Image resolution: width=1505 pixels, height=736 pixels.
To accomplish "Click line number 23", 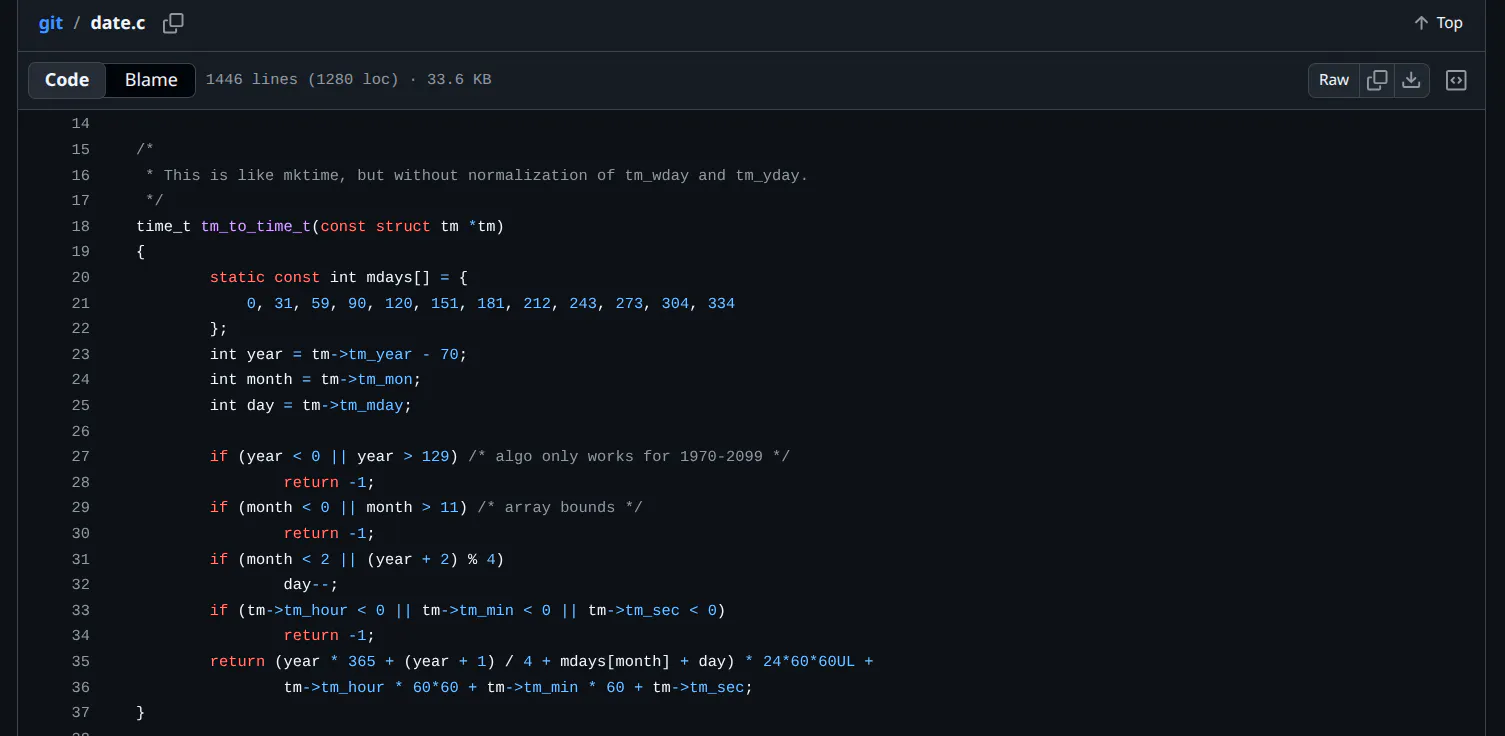I will [x=80, y=355].
